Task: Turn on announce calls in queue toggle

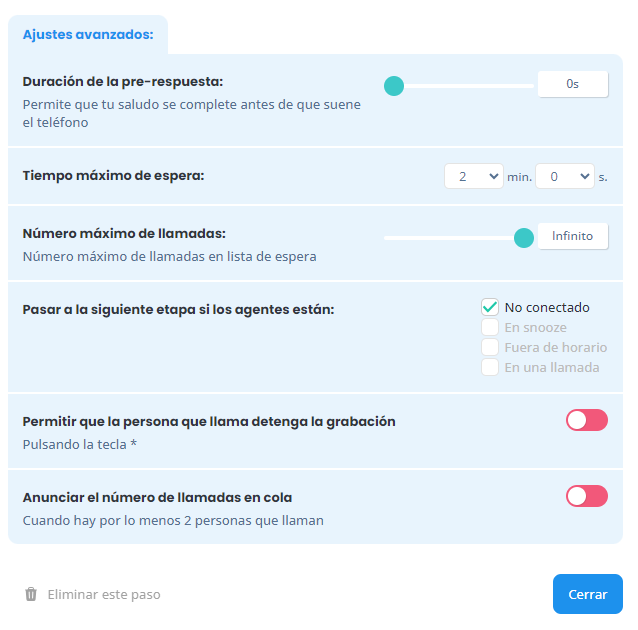Action: 587,496
